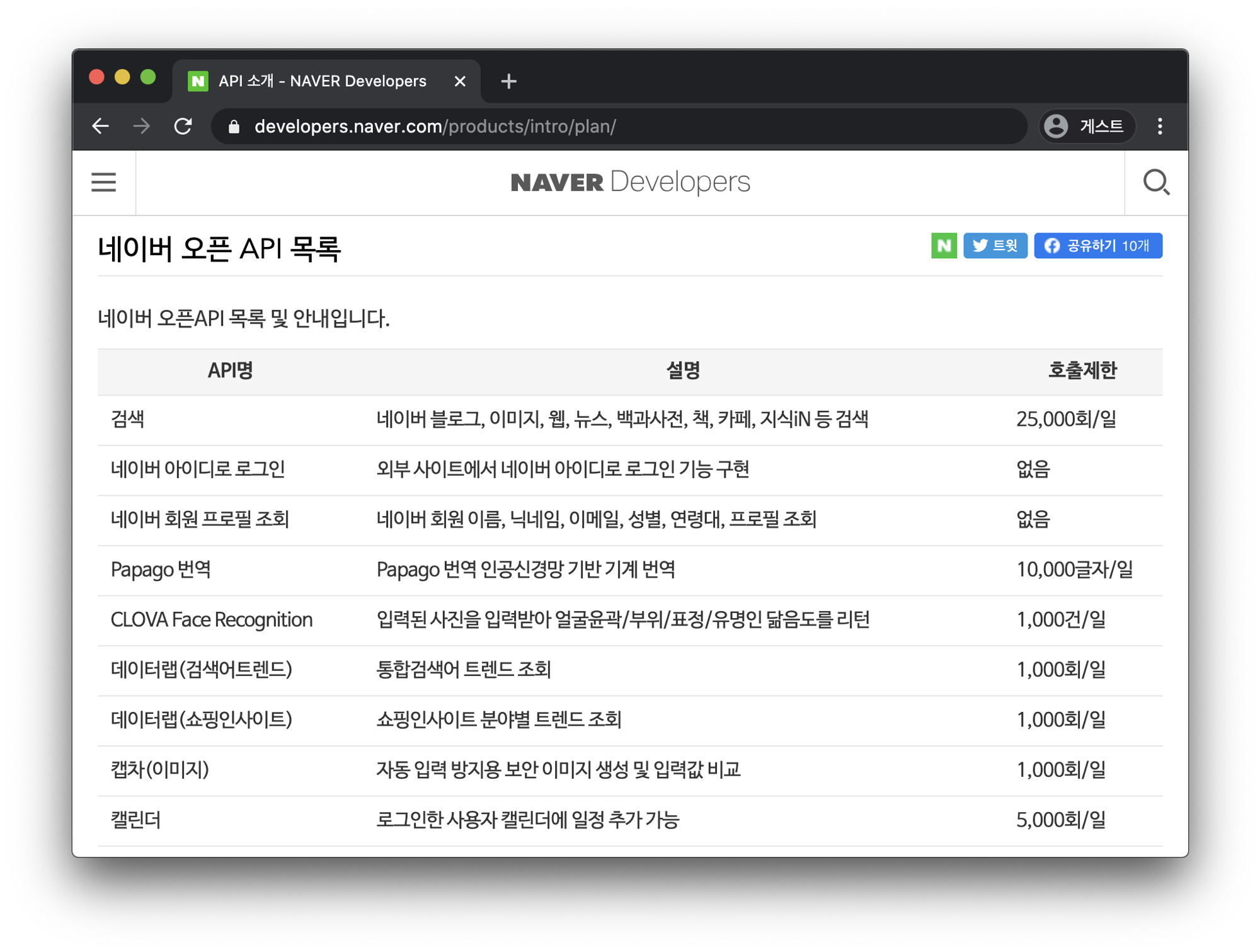Image resolution: width=1260 pixels, height=952 pixels.
Task: Open the guest profile avatar icon
Action: click(x=1055, y=126)
